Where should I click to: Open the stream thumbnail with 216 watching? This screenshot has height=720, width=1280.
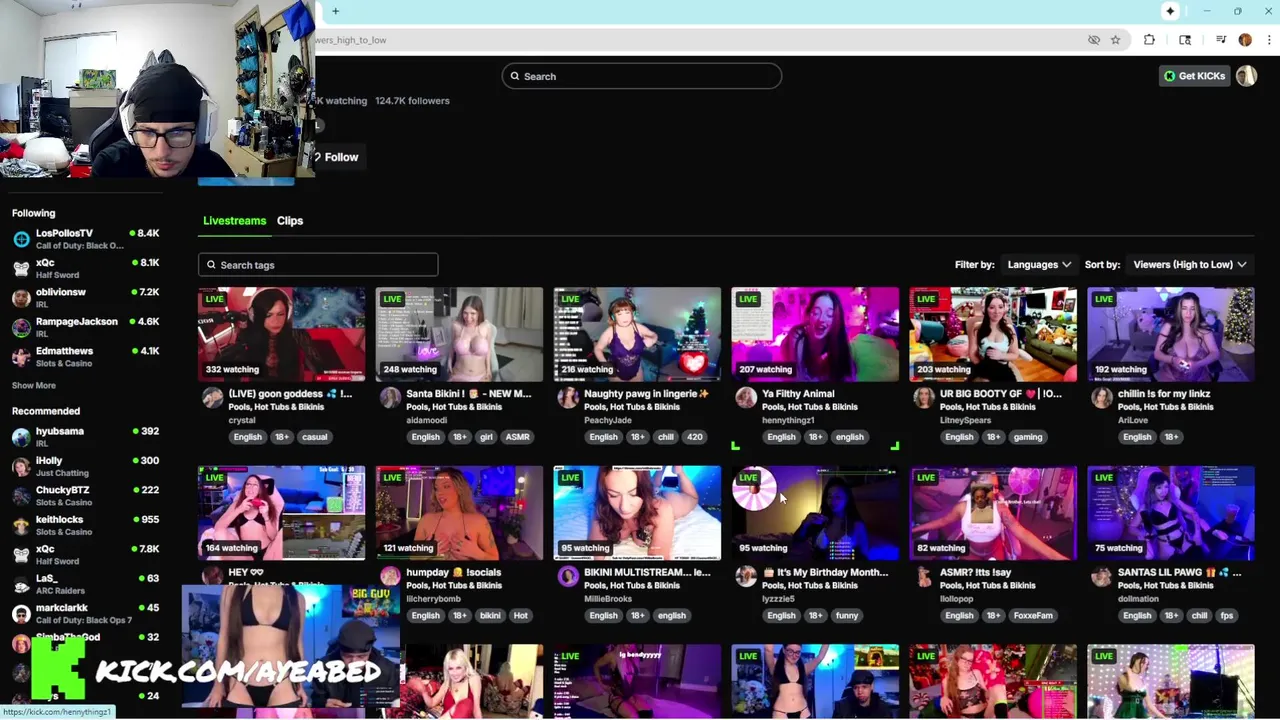click(638, 334)
